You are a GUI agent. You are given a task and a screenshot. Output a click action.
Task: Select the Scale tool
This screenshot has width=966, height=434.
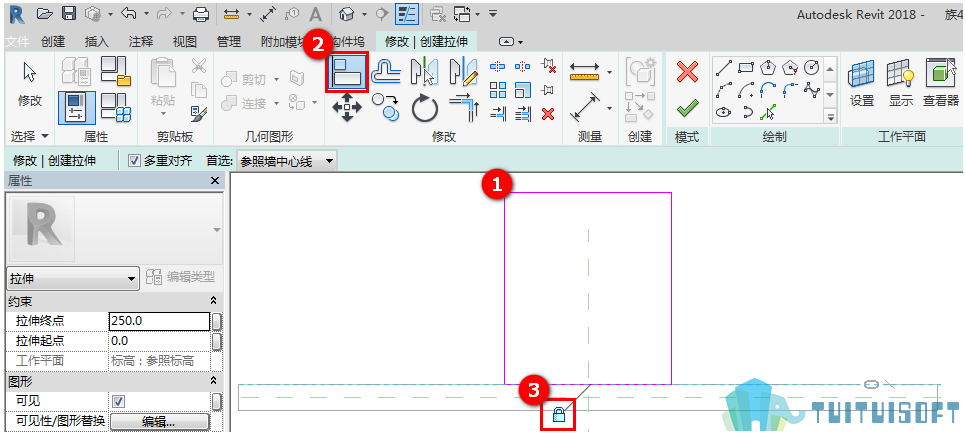point(522,89)
